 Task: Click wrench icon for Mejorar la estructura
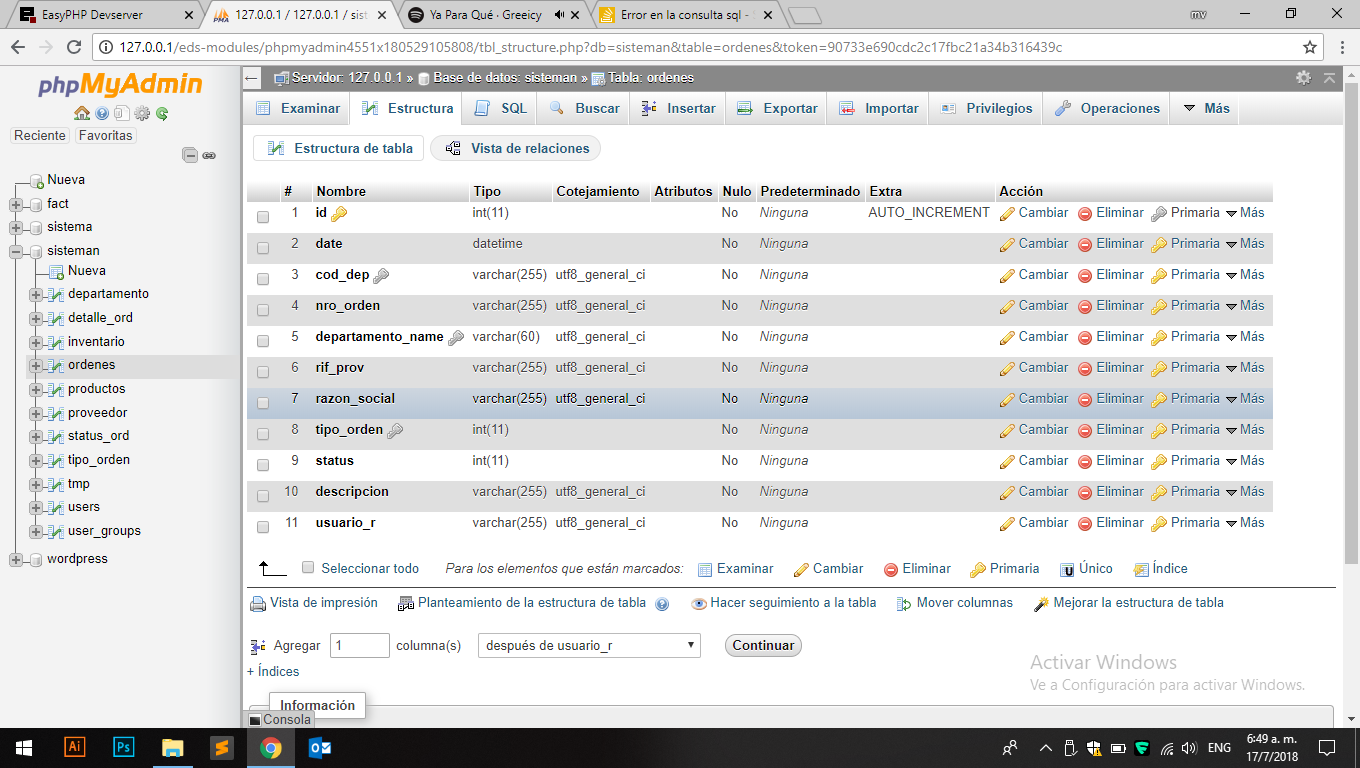click(1041, 604)
